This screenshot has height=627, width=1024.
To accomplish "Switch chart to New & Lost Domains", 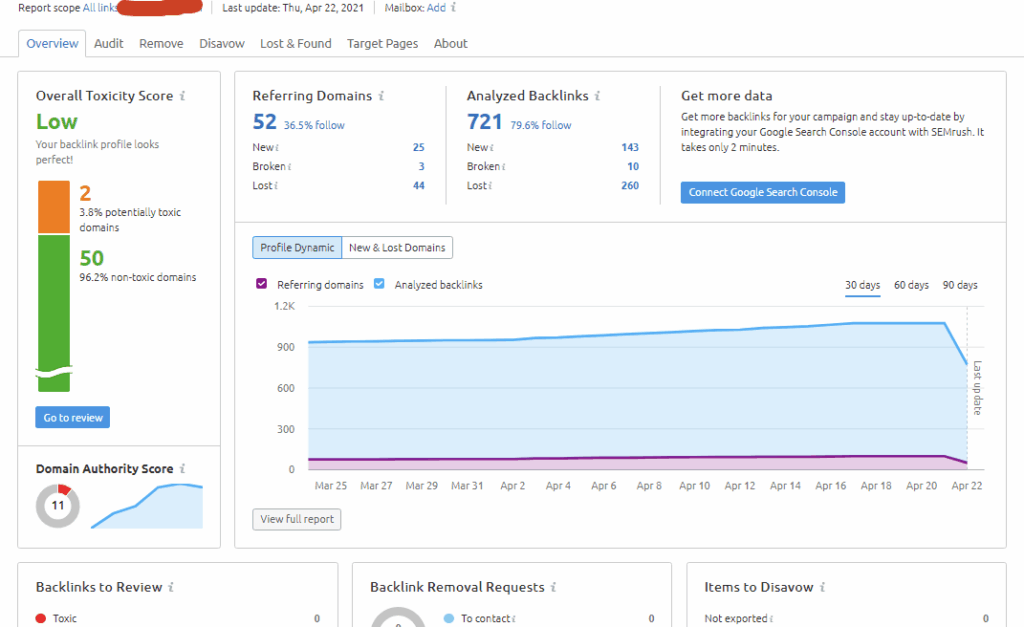I will 397,248.
